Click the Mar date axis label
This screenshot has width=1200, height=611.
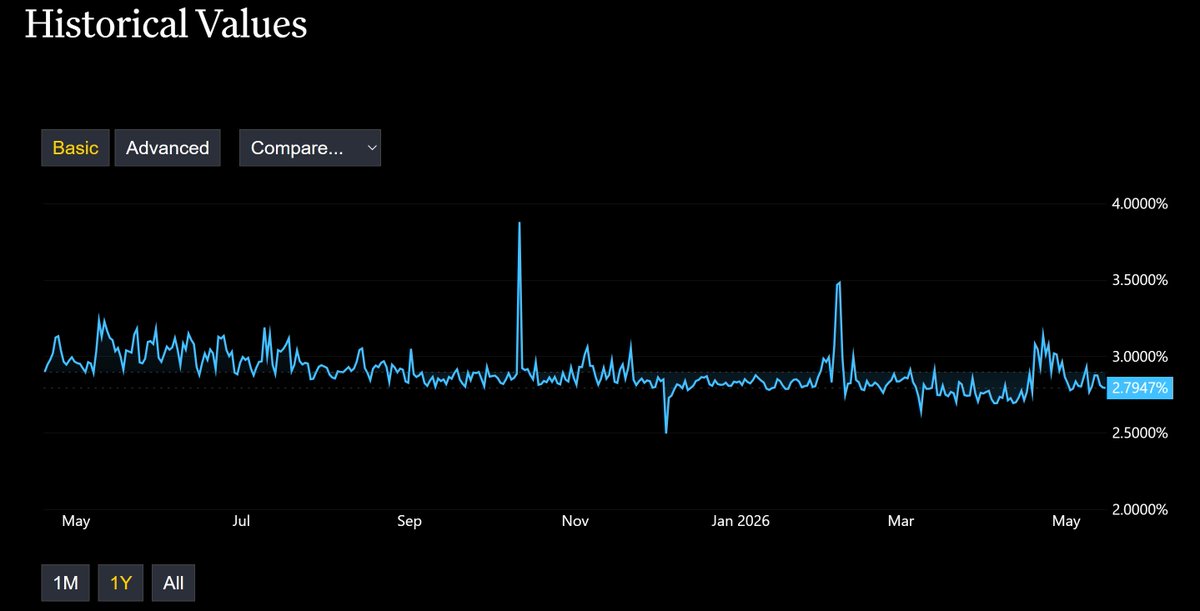[x=902, y=521]
